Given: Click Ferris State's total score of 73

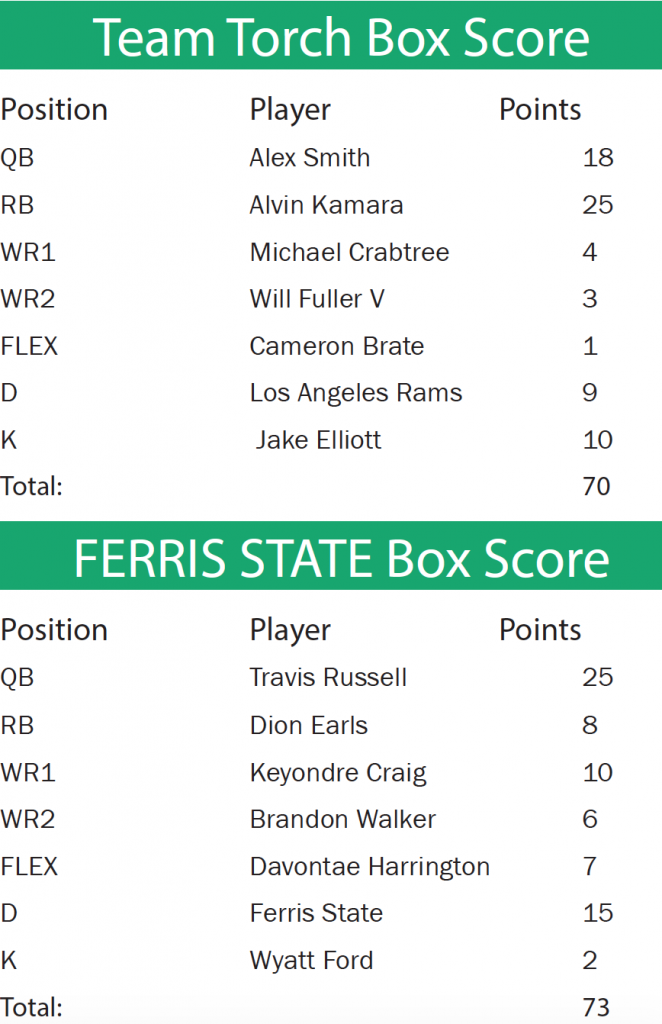Looking at the screenshot, I should pos(597,1007).
